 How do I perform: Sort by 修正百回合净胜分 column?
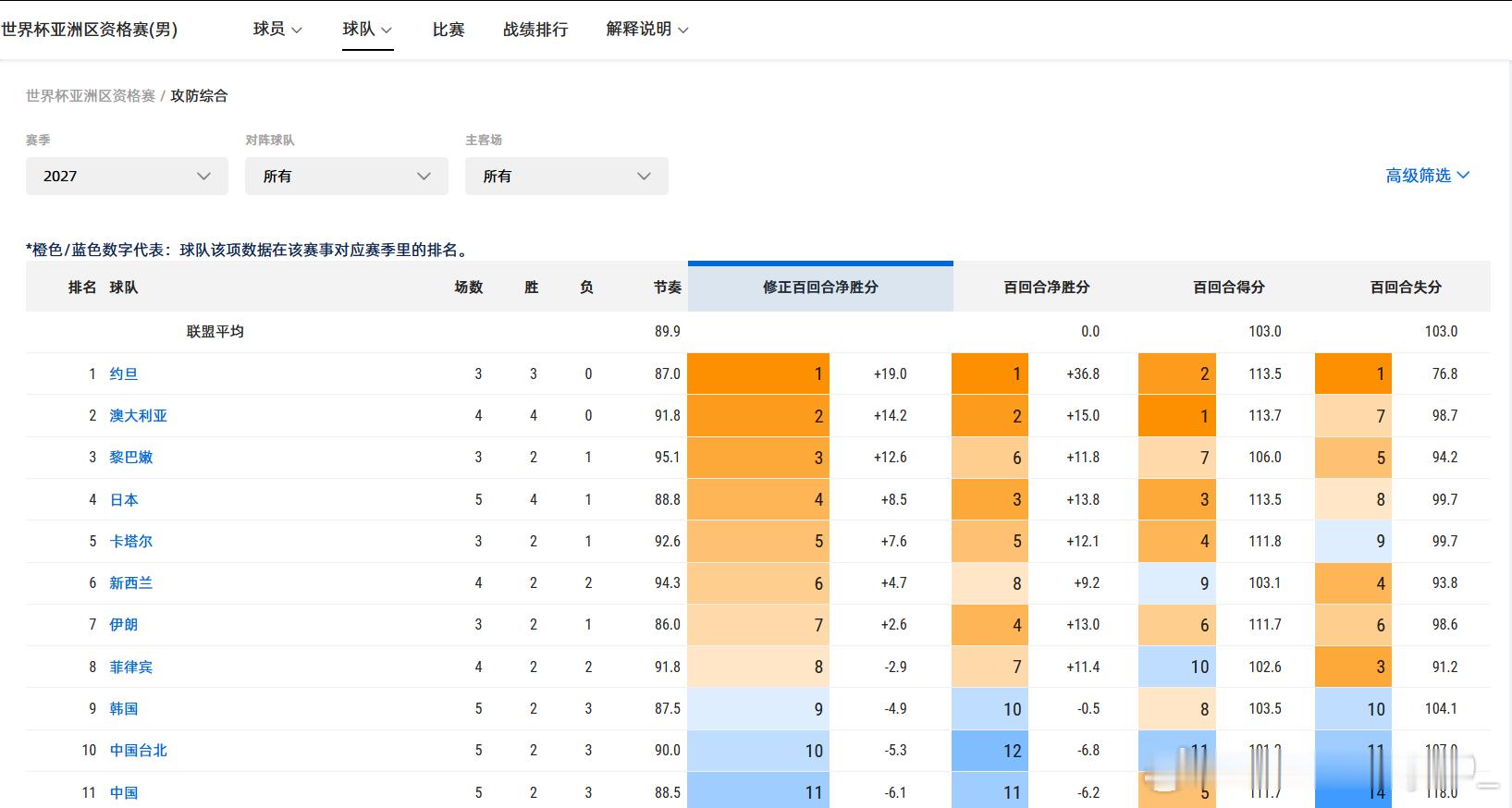click(x=820, y=288)
